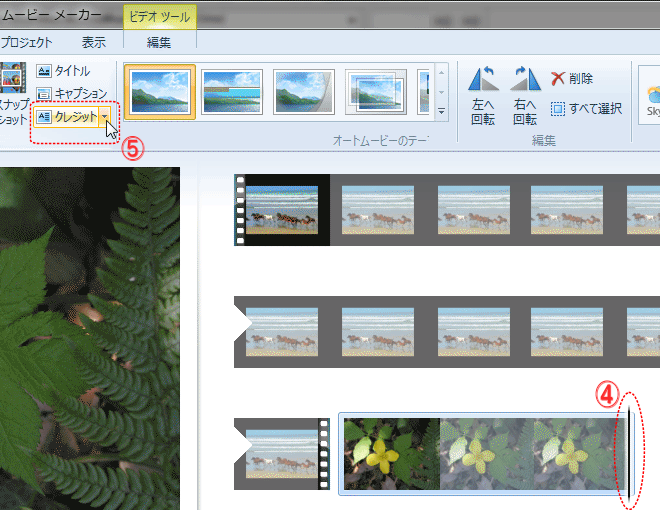Screen dimensions: 660x510
Task: Choose the second AutoMovie theme thumbnail
Action: pyautogui.click(x=232, y=92)
